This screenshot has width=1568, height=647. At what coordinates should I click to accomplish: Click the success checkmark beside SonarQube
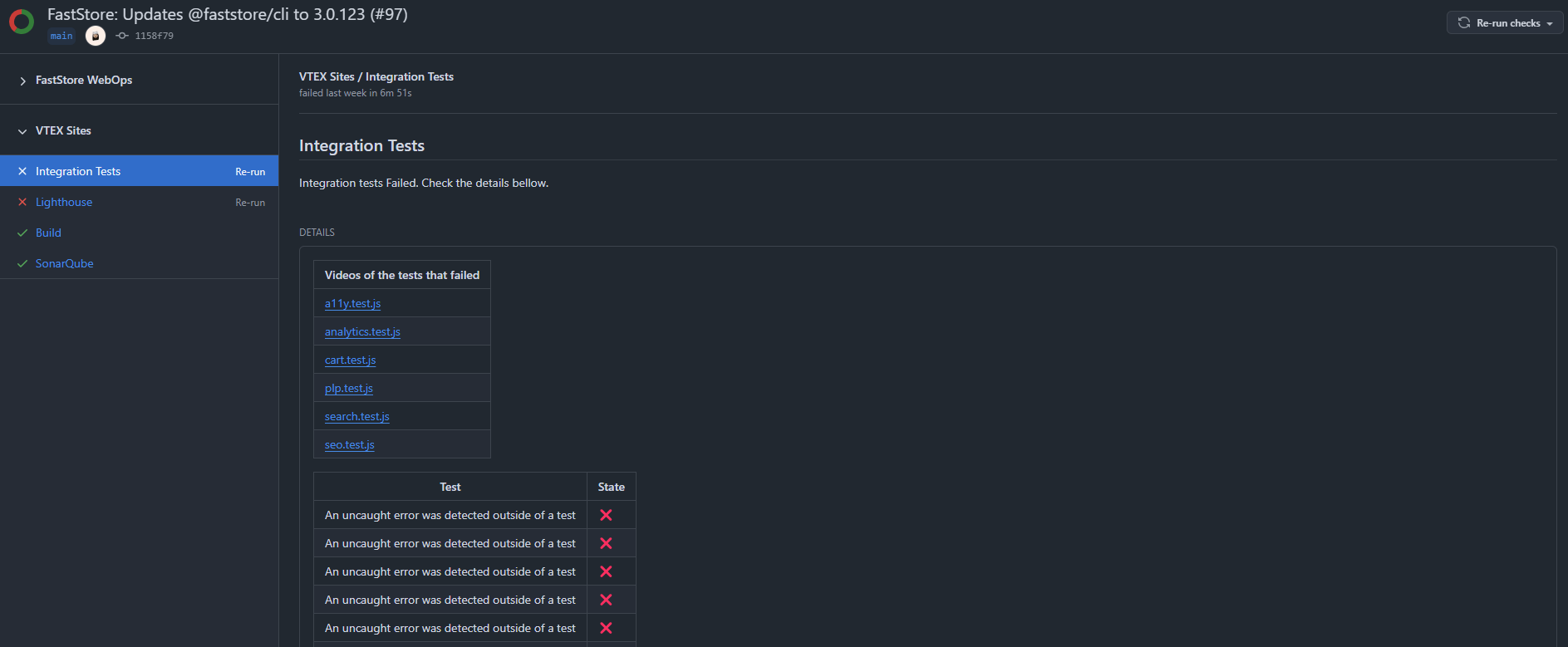point(22,263)
